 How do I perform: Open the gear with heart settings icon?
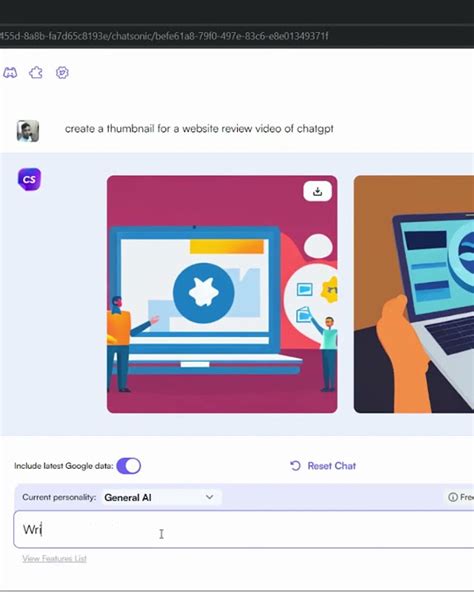pos(62,72)
